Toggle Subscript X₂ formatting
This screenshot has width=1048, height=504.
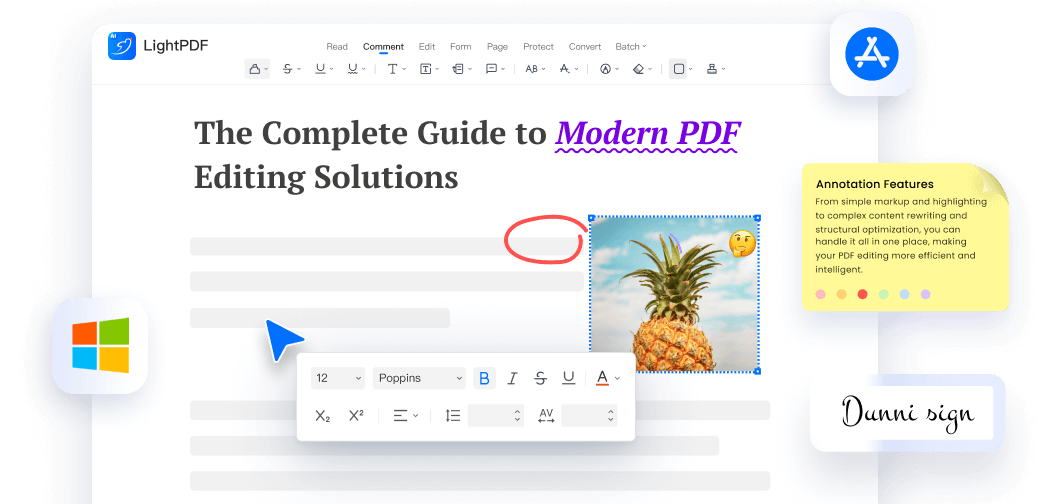click(323, 416)
